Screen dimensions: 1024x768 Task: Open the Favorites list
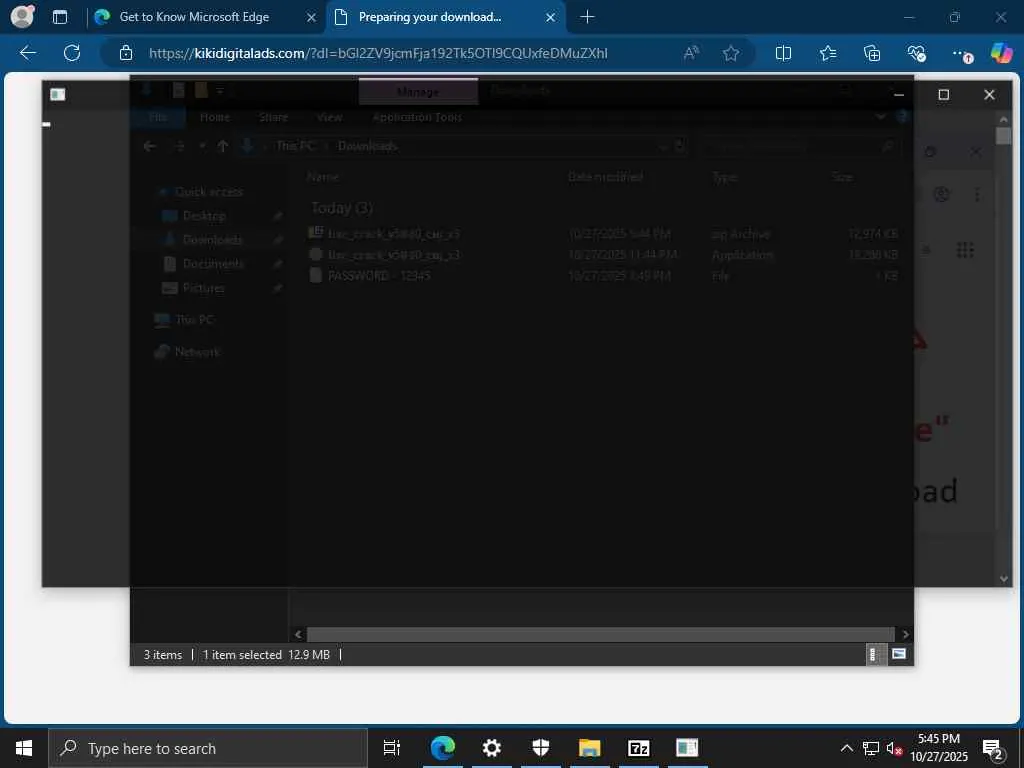(827, 53)
